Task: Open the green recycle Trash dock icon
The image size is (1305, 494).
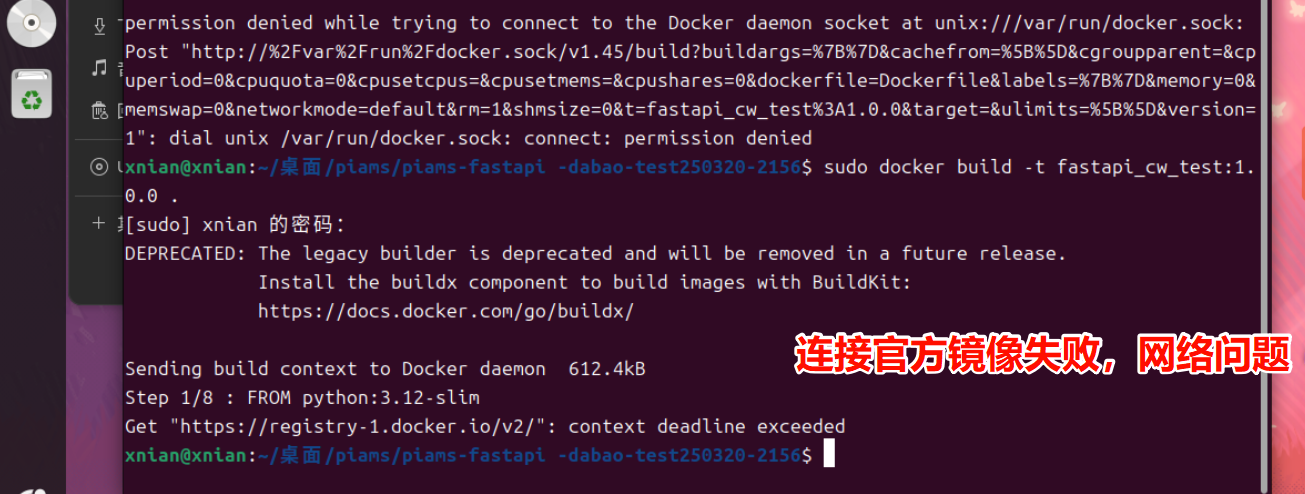Action: (x=32, y=94)
